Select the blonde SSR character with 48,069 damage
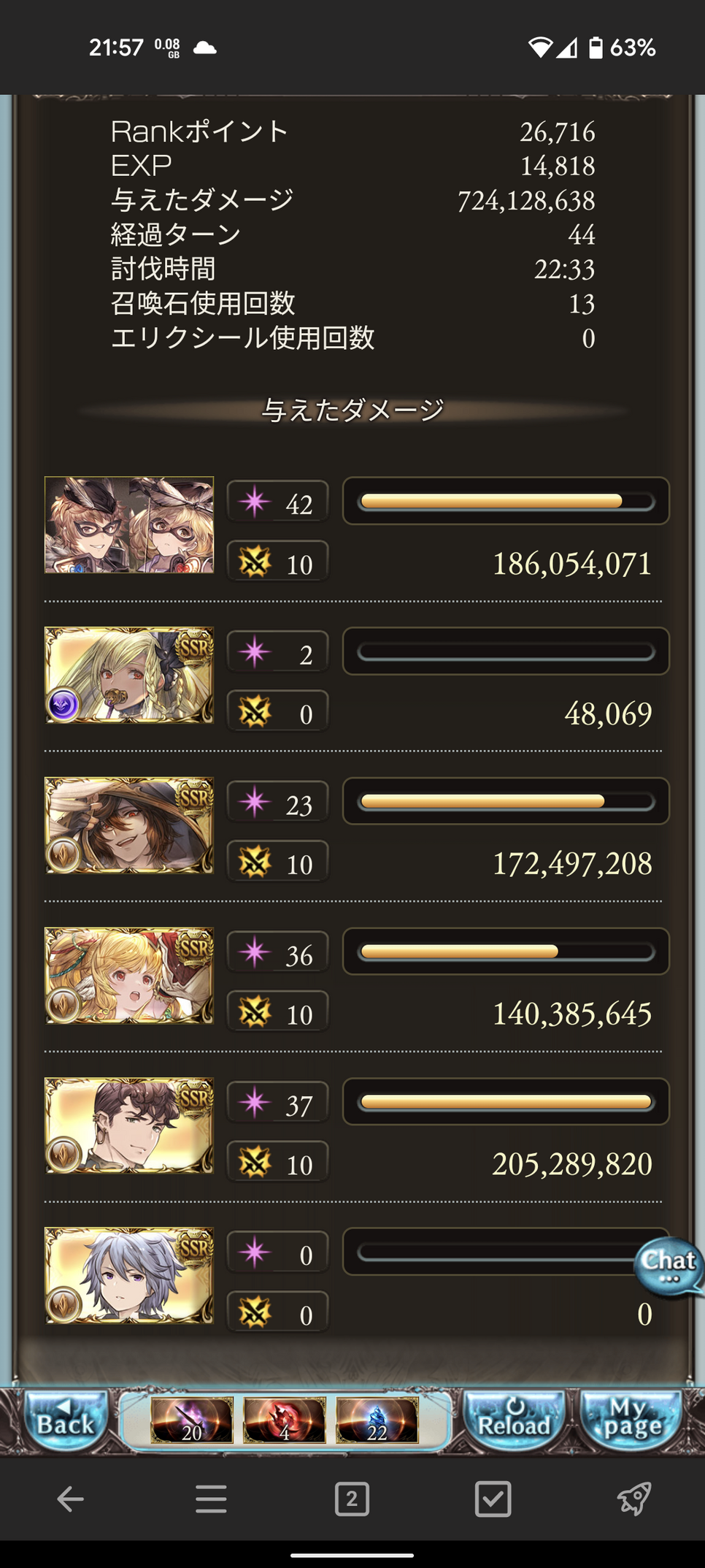This screenshot has width=705, height=1568. pos(129,675)
